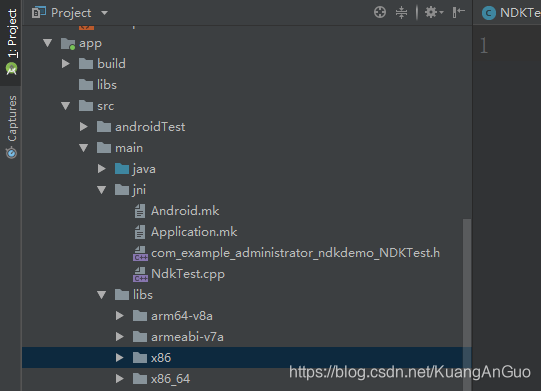Screen dimensions: 541x391
Task: Collapse the src folder
Action: click(66, 106)
